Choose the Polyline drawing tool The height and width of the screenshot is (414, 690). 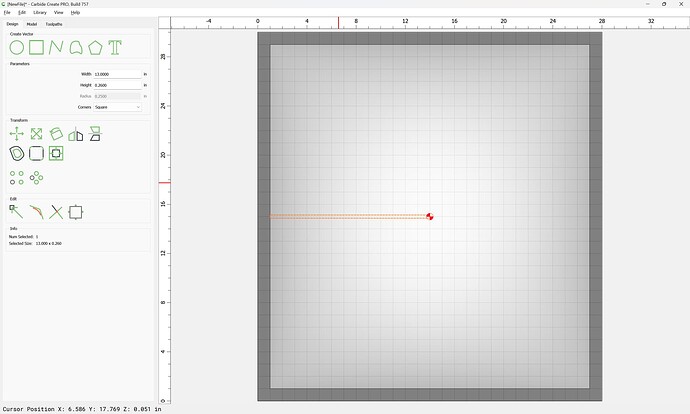click(x=56, y=47)
